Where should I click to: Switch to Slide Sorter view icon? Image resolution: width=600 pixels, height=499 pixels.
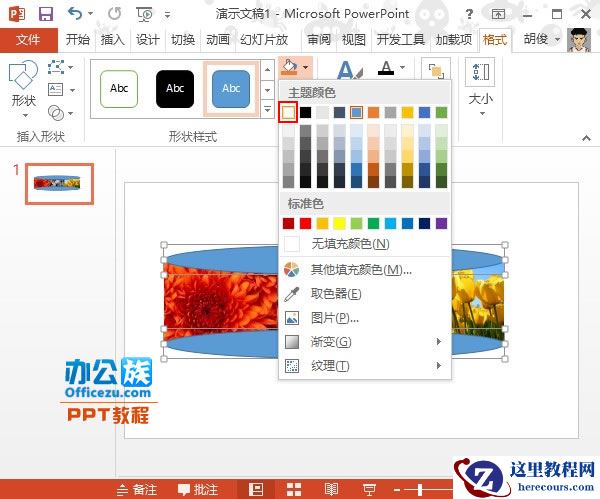294,489
